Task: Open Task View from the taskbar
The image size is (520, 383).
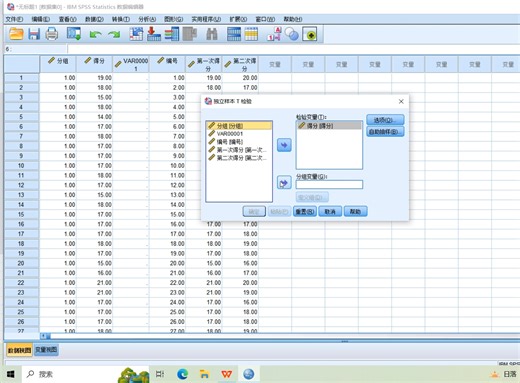Action: coord(160,374)
